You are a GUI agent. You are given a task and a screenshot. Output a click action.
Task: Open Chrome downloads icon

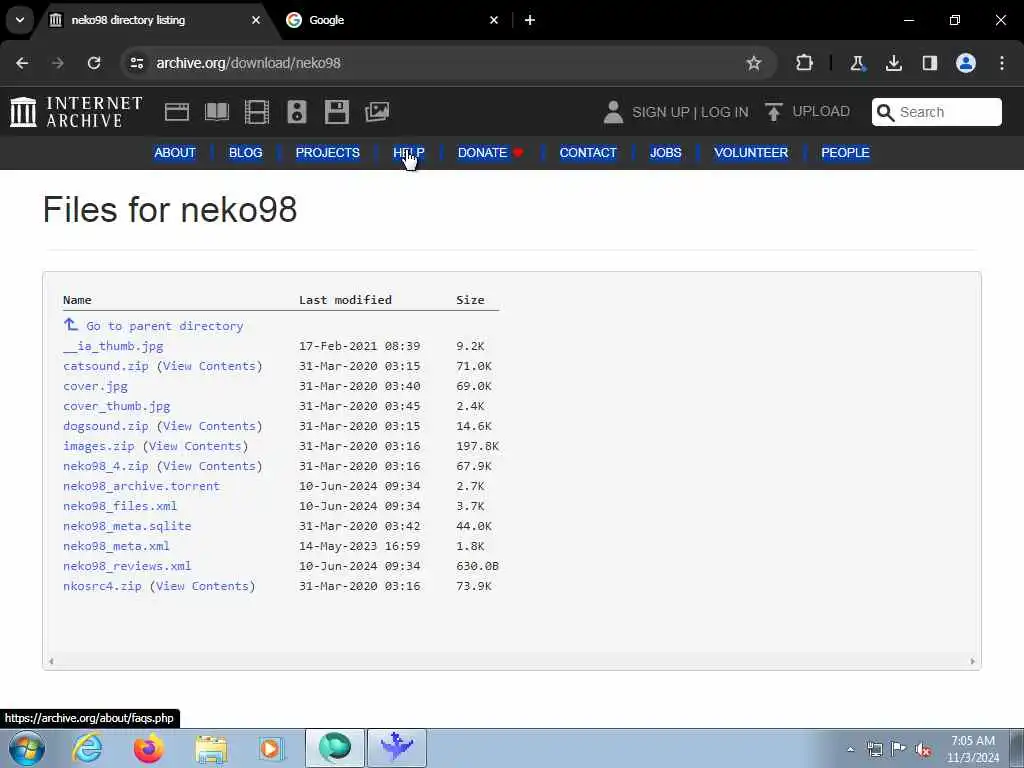[x=893, y=63]
